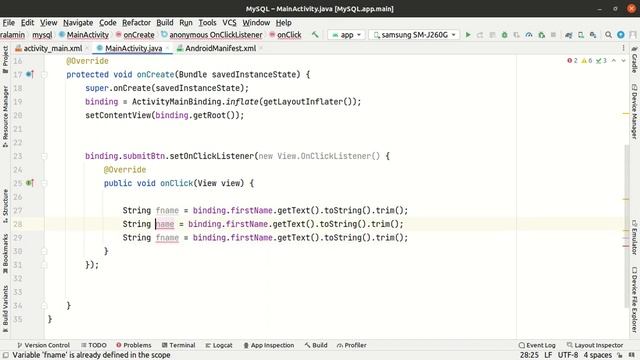Click the blue updates icon in toolbar

pos(620,35)
